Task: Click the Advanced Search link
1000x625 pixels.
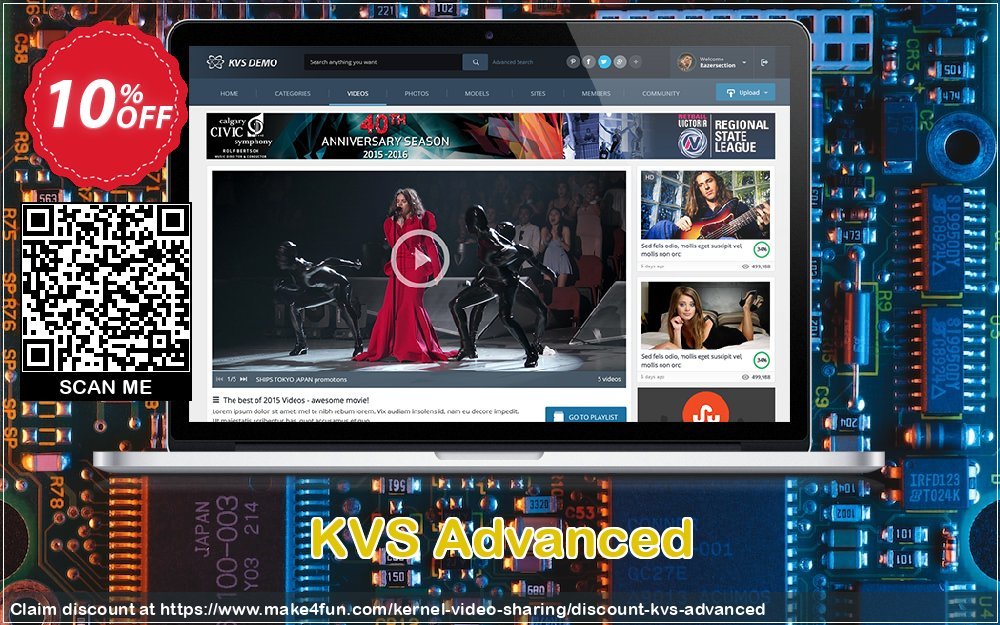Action: pyautogui.click(x=512, y=62)
